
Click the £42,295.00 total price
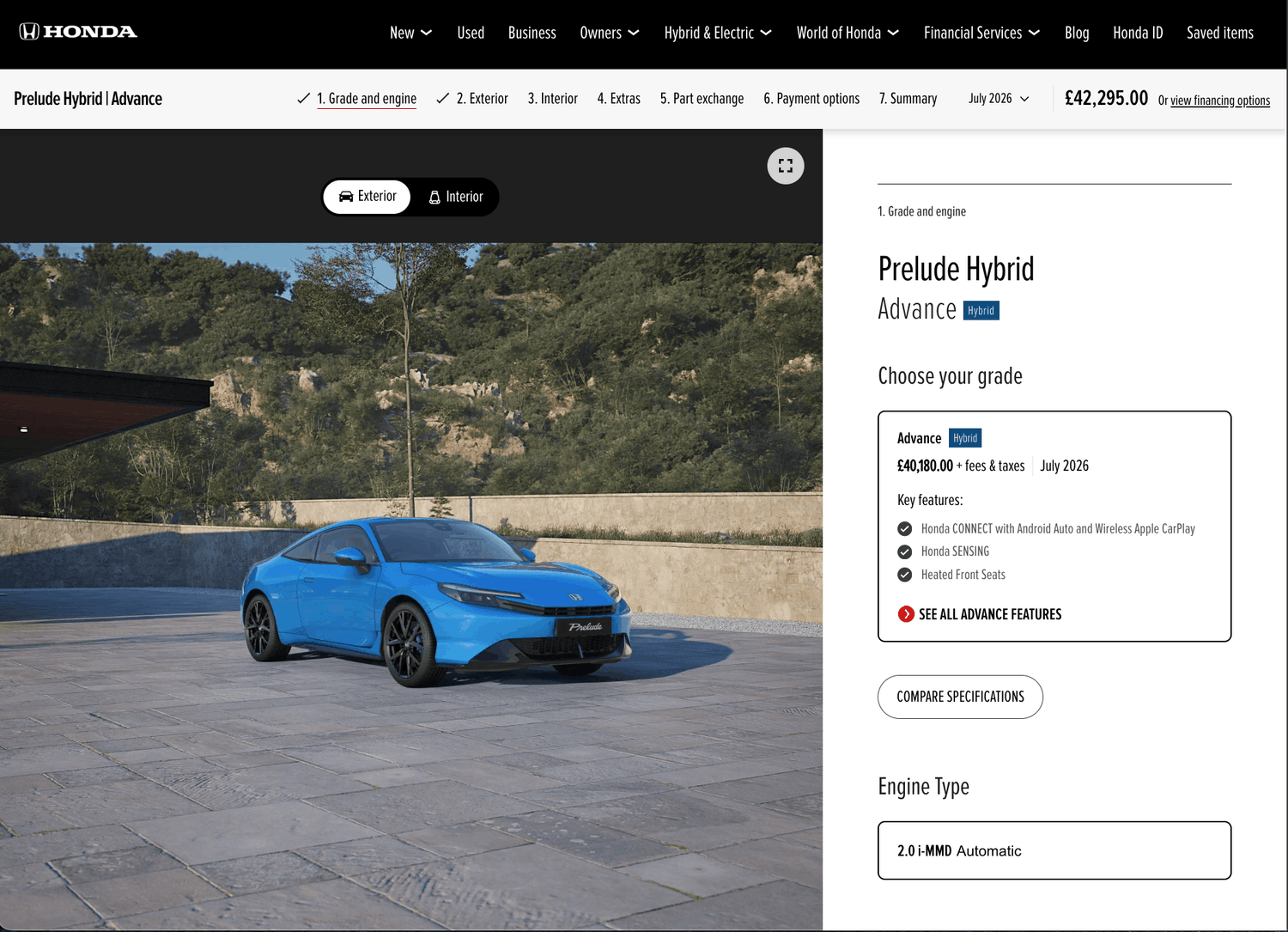tap(1106, 98)
